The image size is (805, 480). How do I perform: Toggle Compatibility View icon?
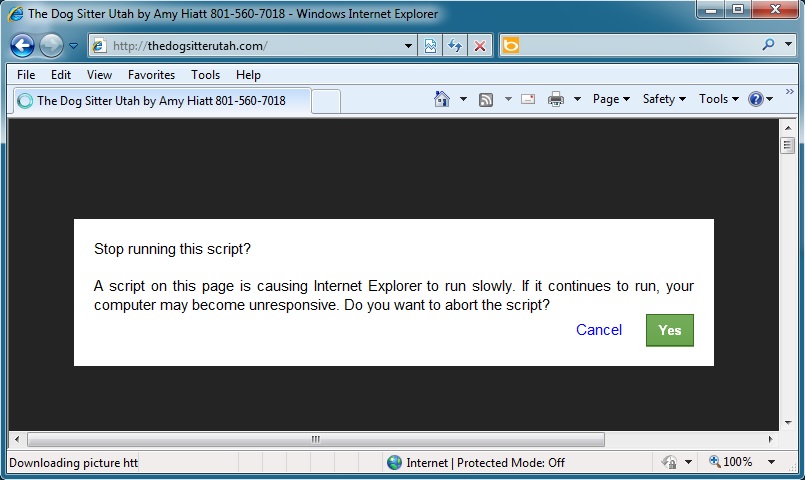pos(430,46)
